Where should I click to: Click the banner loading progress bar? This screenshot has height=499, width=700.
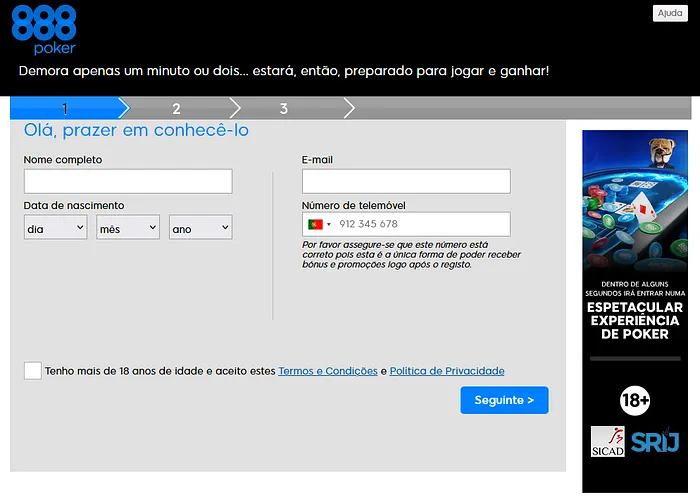(x=635, y=358)
